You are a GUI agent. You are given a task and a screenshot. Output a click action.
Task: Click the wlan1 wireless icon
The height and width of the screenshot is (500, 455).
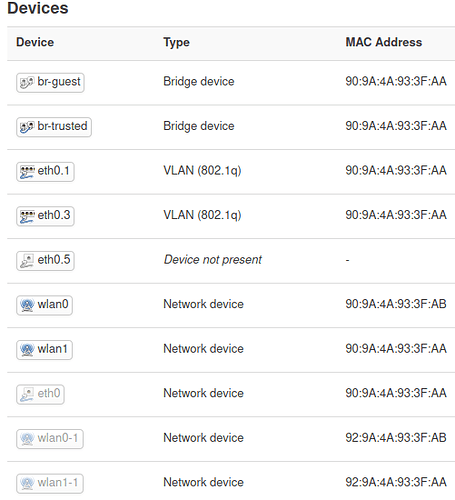click(27, 350)
